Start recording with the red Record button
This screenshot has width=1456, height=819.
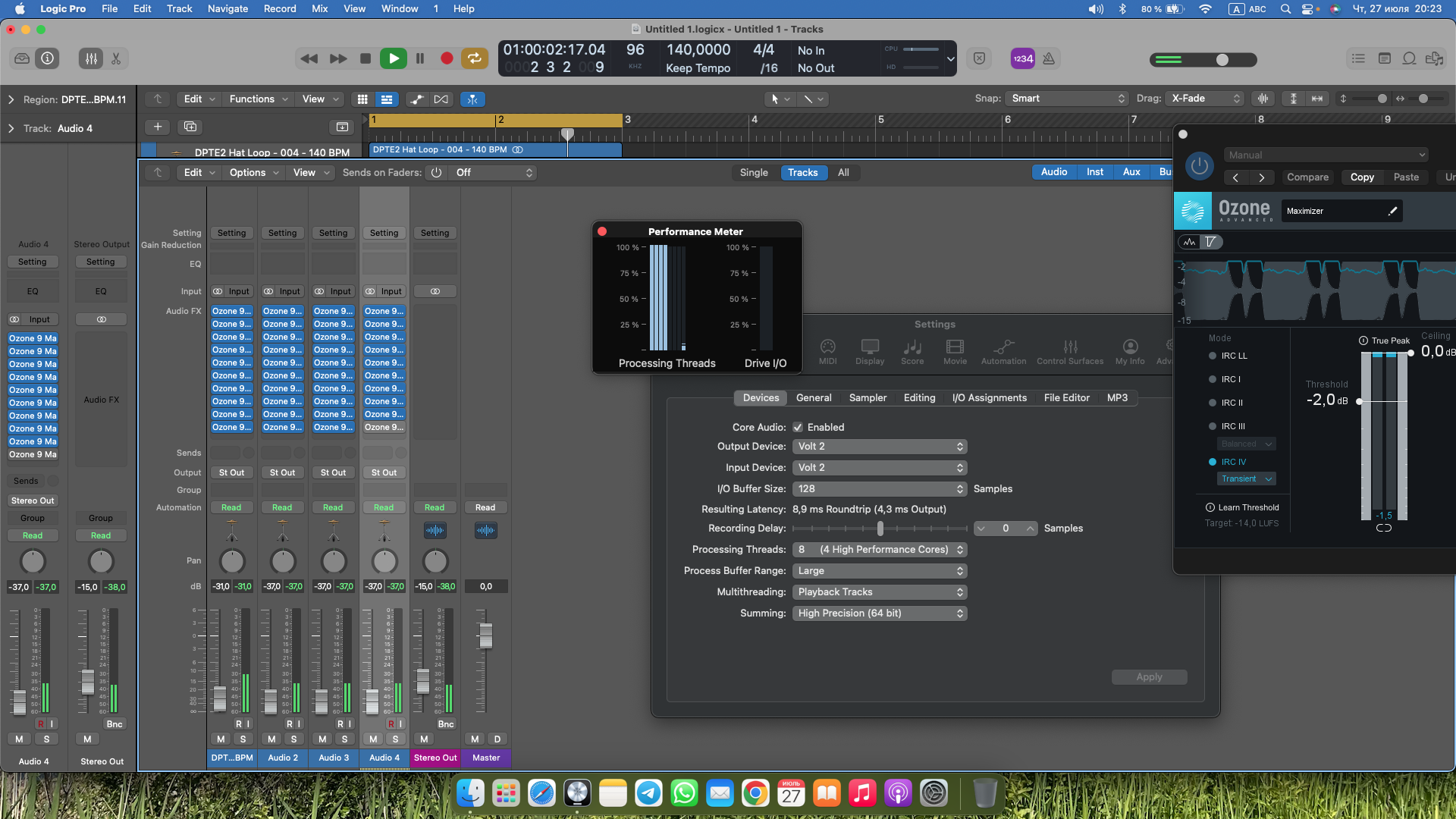point(447,58)
